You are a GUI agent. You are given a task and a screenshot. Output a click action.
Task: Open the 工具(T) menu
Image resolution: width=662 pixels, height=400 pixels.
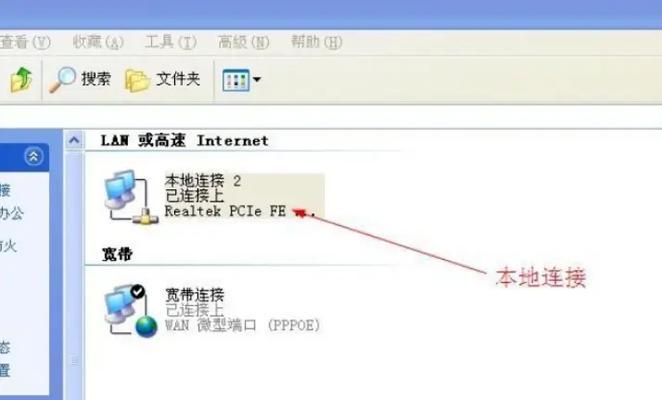[171, 42]
